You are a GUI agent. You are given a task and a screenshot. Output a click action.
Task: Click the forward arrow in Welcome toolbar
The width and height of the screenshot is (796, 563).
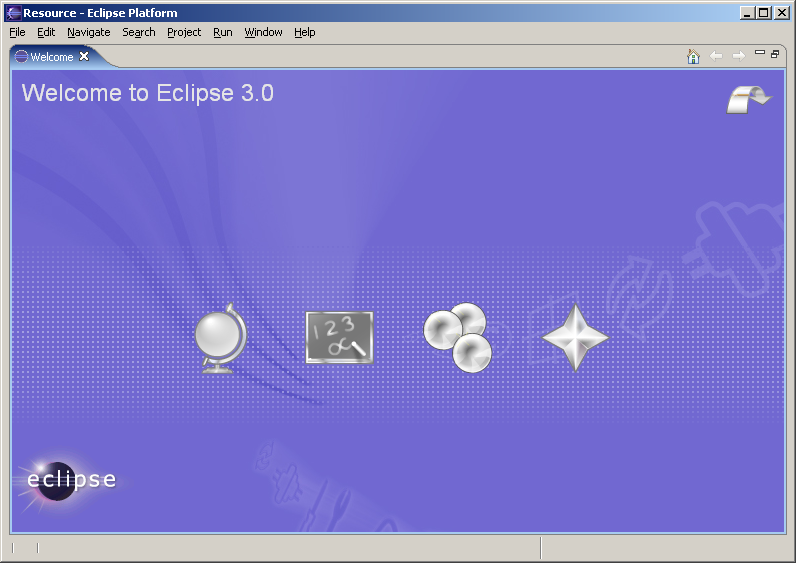click(x=738, y=56)
